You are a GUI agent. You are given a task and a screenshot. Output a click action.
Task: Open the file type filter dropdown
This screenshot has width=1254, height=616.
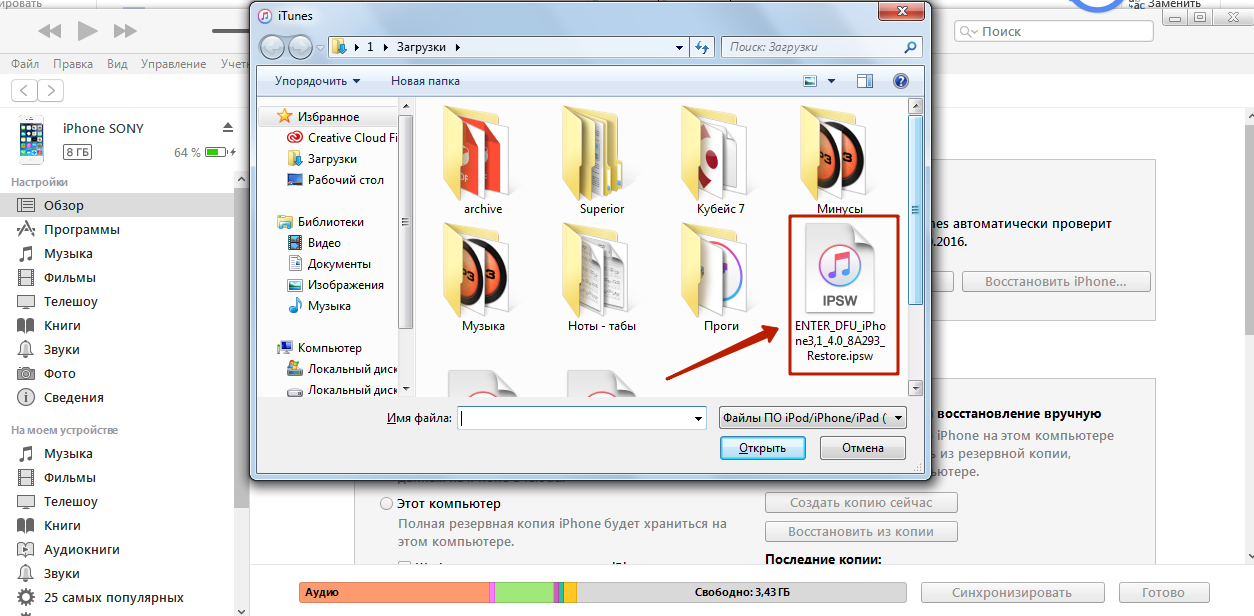812,418
